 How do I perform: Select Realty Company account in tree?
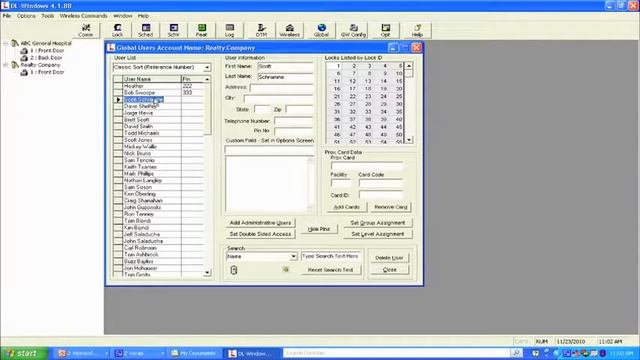[40, 65]
